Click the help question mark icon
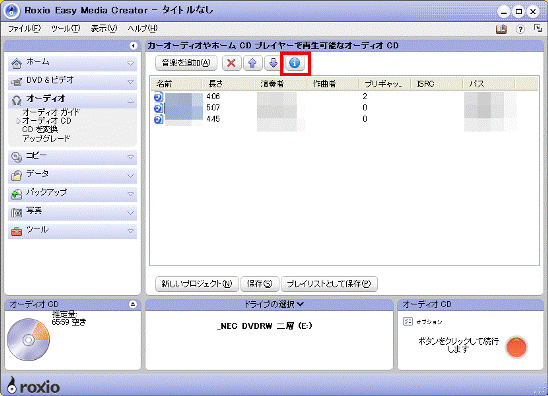The width and height of the screenshot is (548, 396). 520,29
